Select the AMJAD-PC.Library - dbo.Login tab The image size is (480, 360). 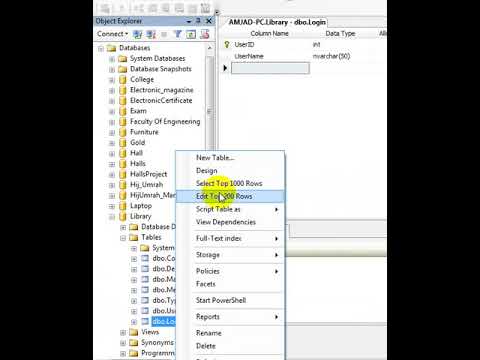pos(277,22)
